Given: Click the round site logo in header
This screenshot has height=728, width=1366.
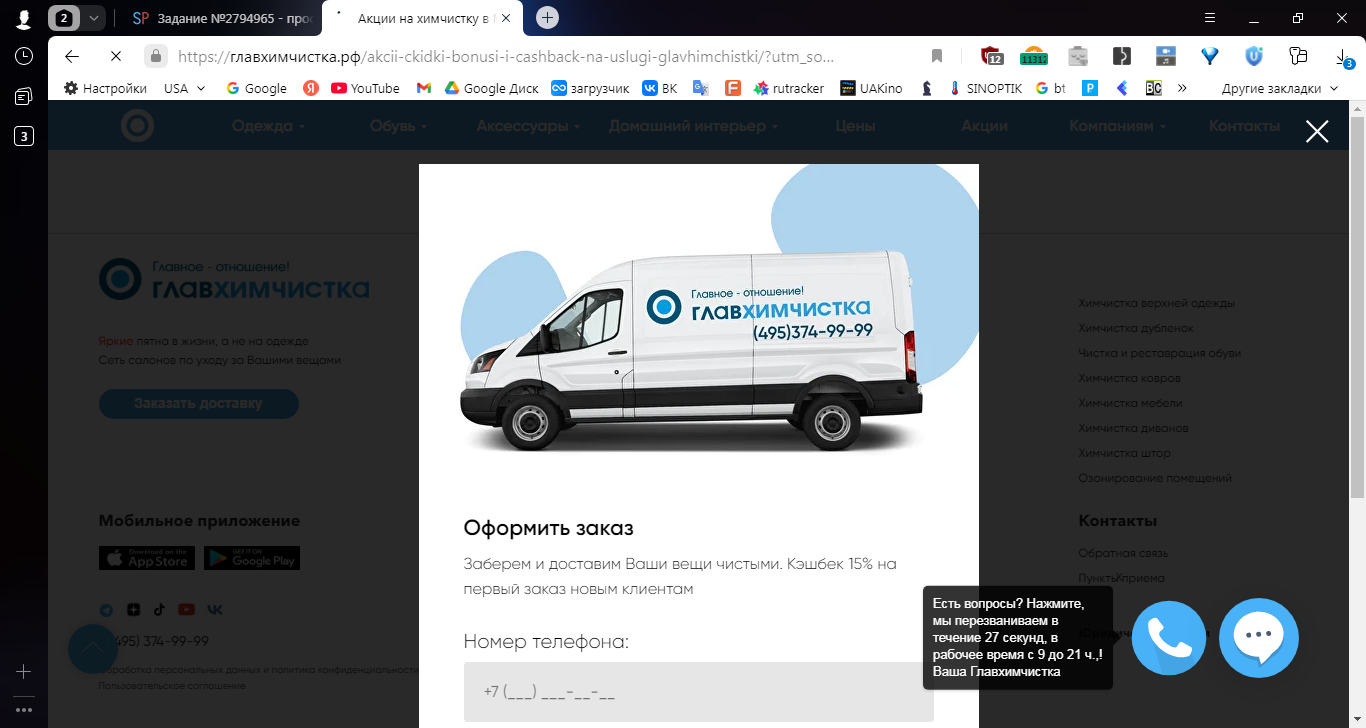Looking at the screenshot, I should [x=137, y=126].
